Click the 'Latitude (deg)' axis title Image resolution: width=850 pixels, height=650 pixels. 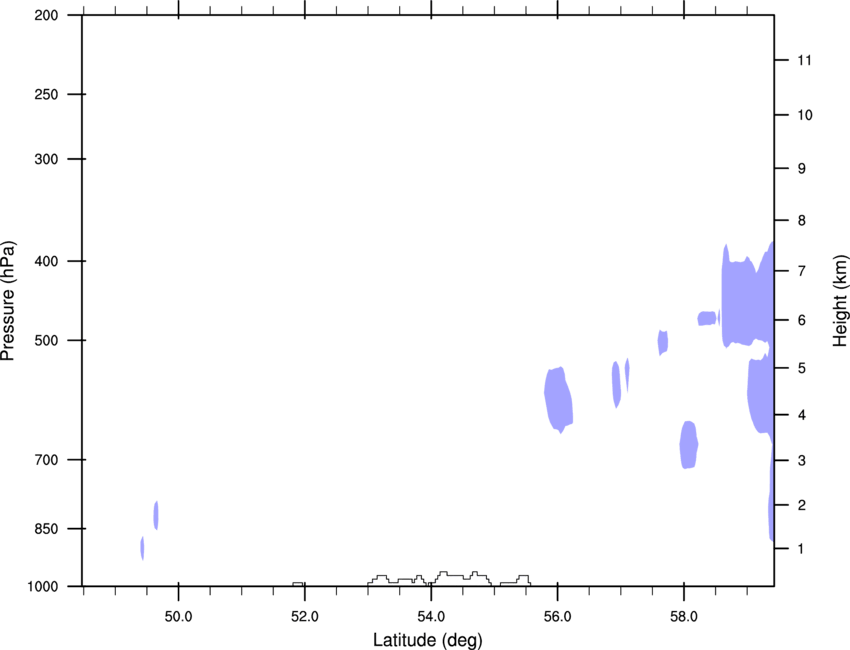pyautogui.click(x=427, y=640)
